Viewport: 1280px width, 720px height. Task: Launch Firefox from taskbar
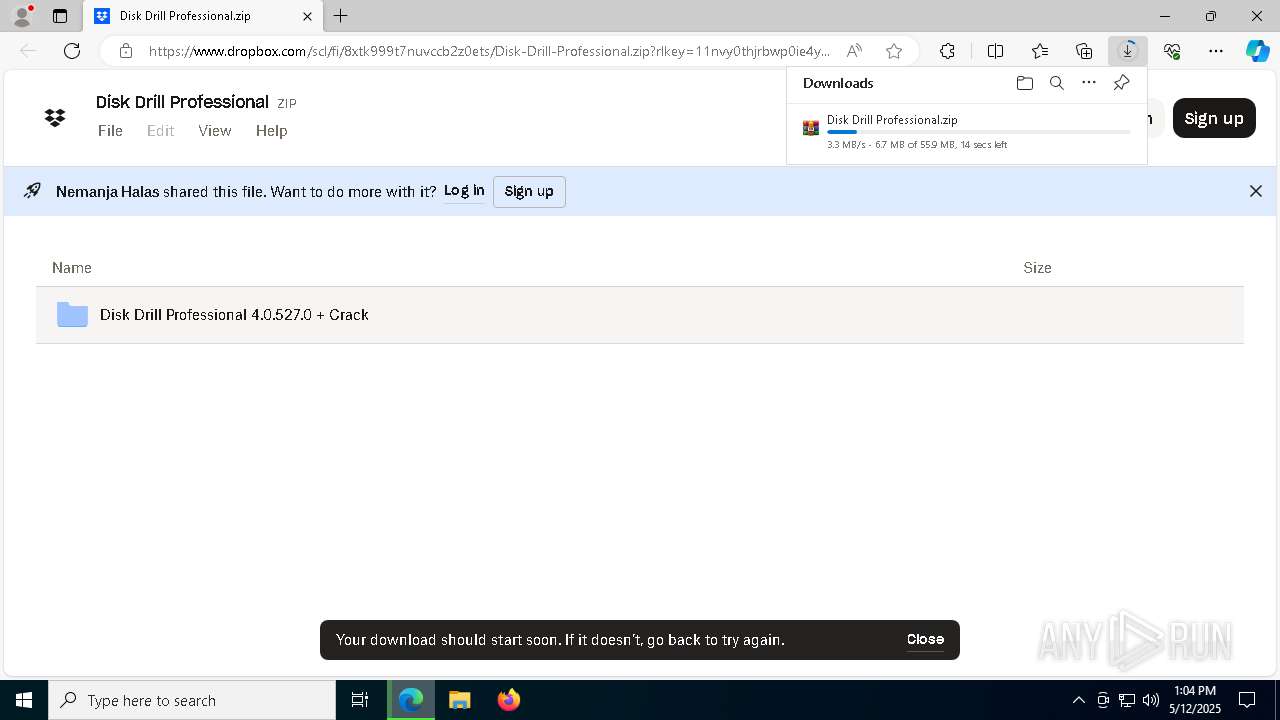[509, 700]
